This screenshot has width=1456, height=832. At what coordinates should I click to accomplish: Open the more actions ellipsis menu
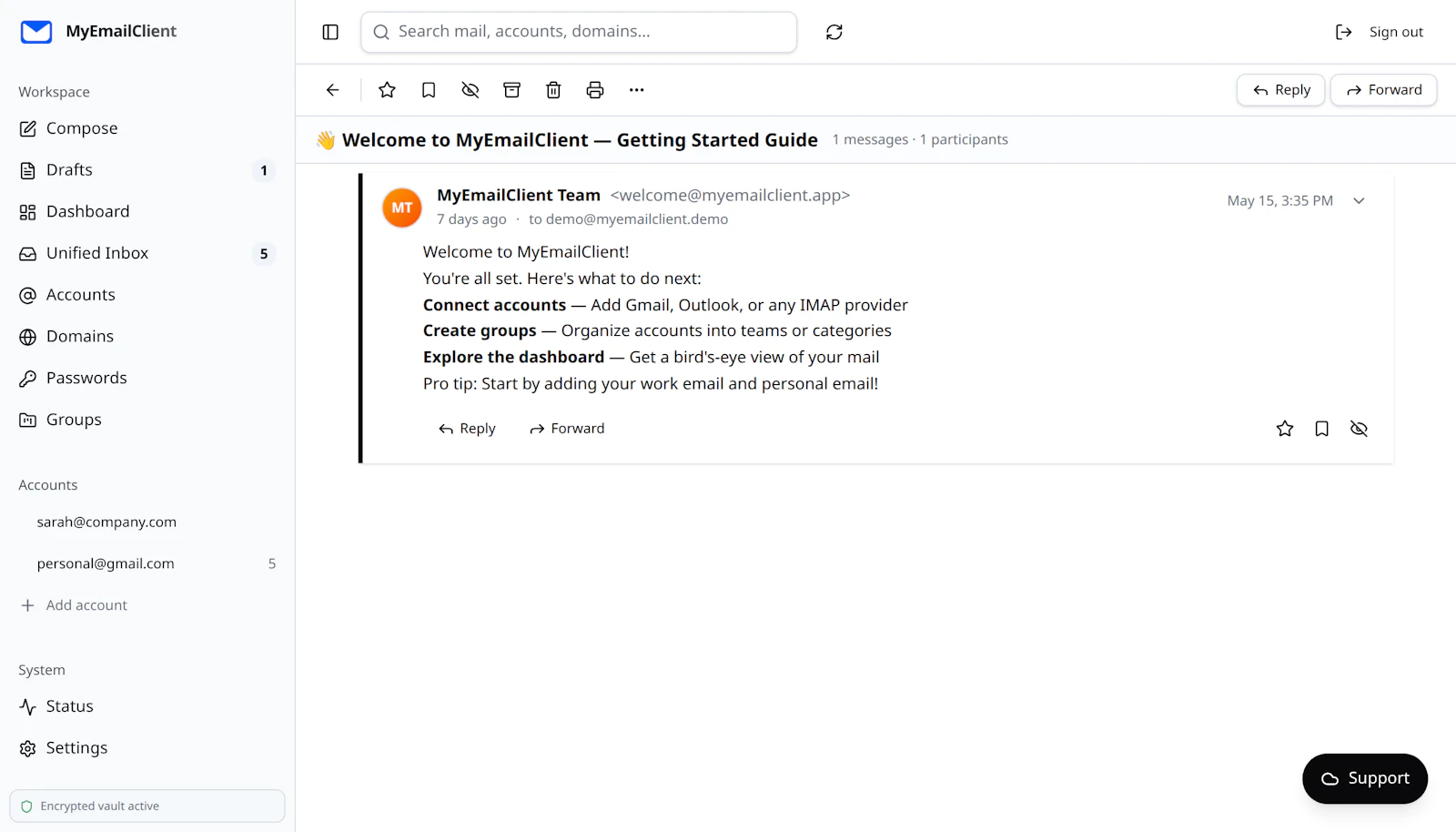pos(636,90)
